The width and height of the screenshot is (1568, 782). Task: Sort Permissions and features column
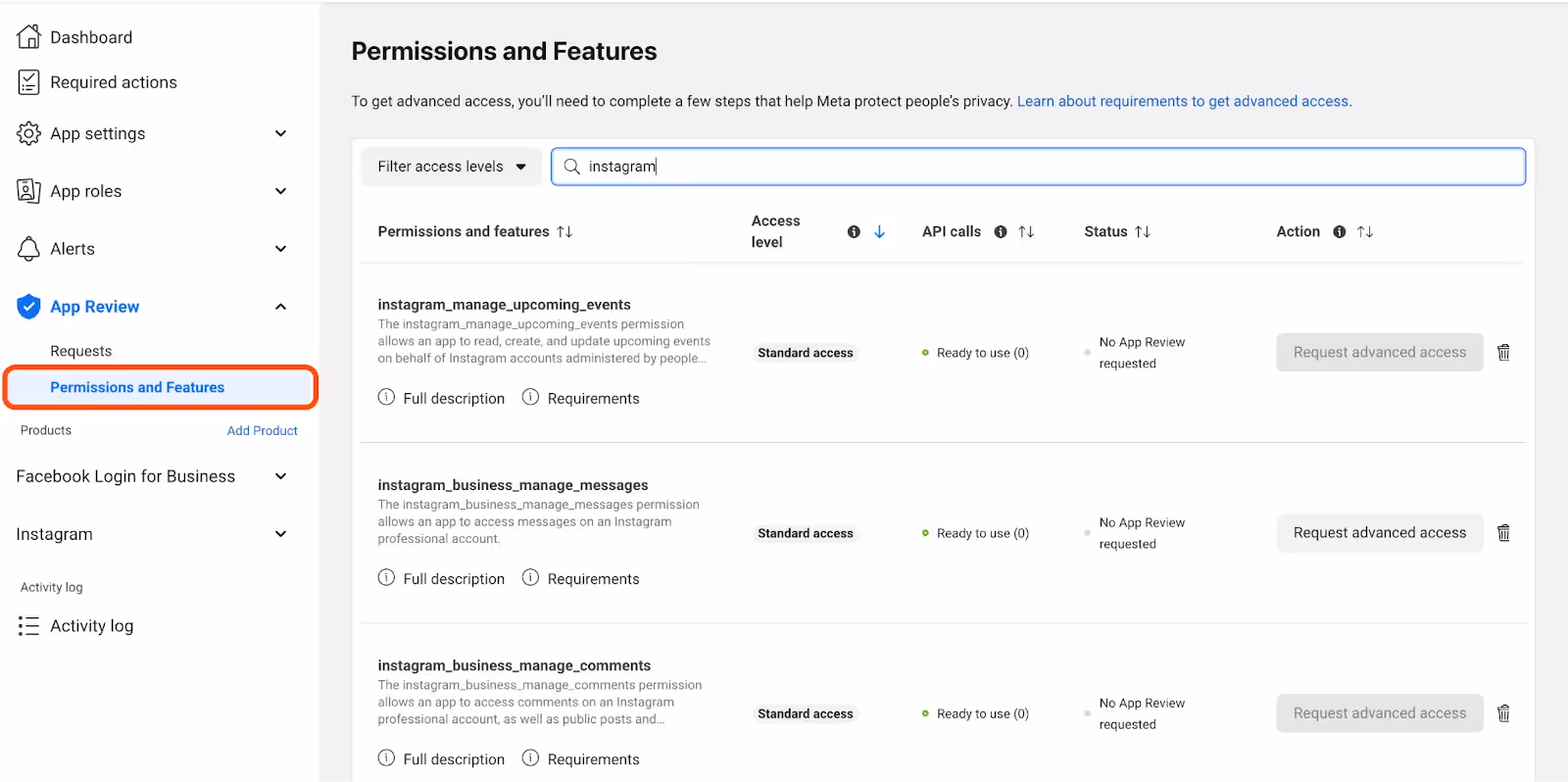564,232
